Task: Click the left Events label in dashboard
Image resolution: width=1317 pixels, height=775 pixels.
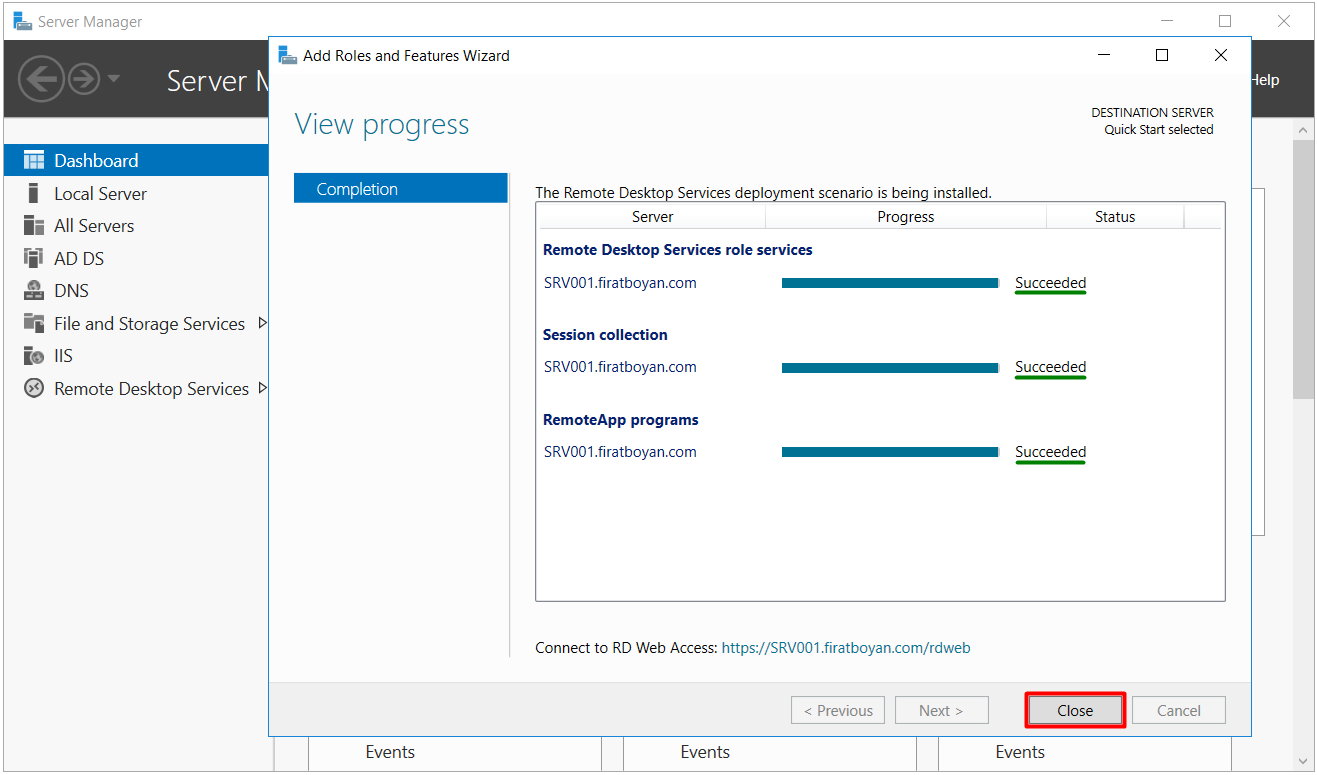Action: coord(390,752)
